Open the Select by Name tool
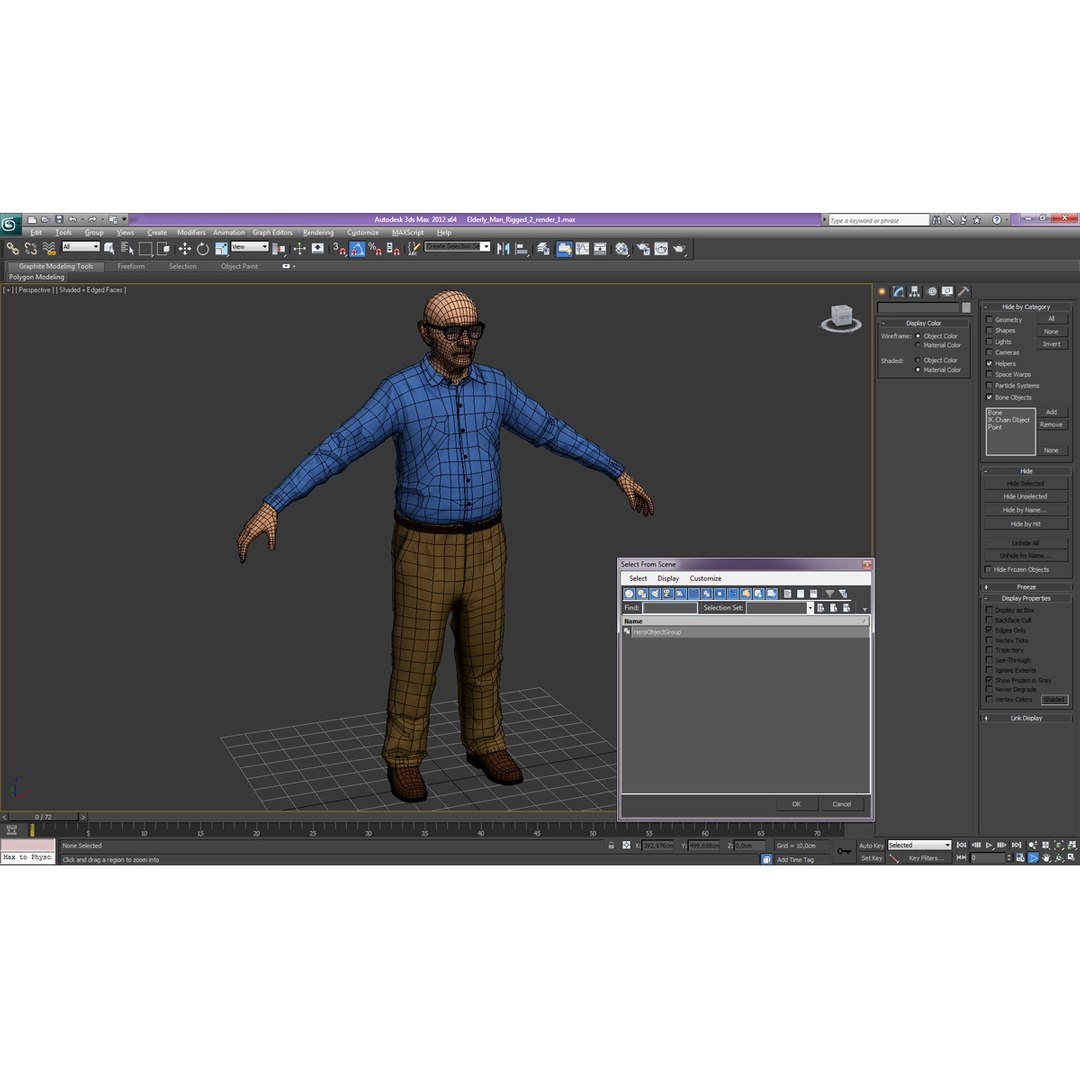The width and height of the screenshot is (1080, 1080). pos(127,249)
